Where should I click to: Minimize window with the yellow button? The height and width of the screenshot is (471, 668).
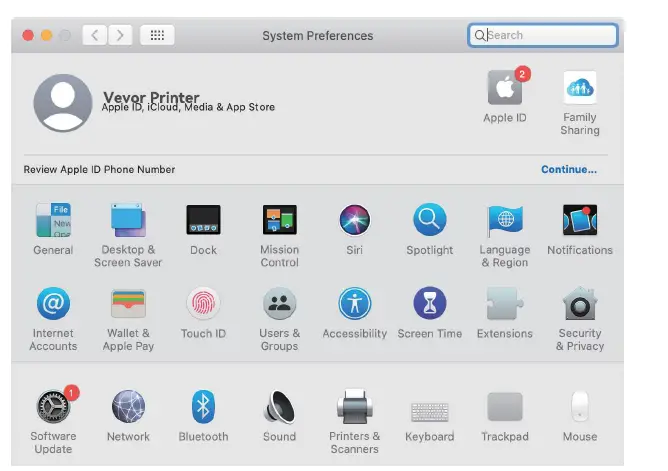[x=46, y=35]
